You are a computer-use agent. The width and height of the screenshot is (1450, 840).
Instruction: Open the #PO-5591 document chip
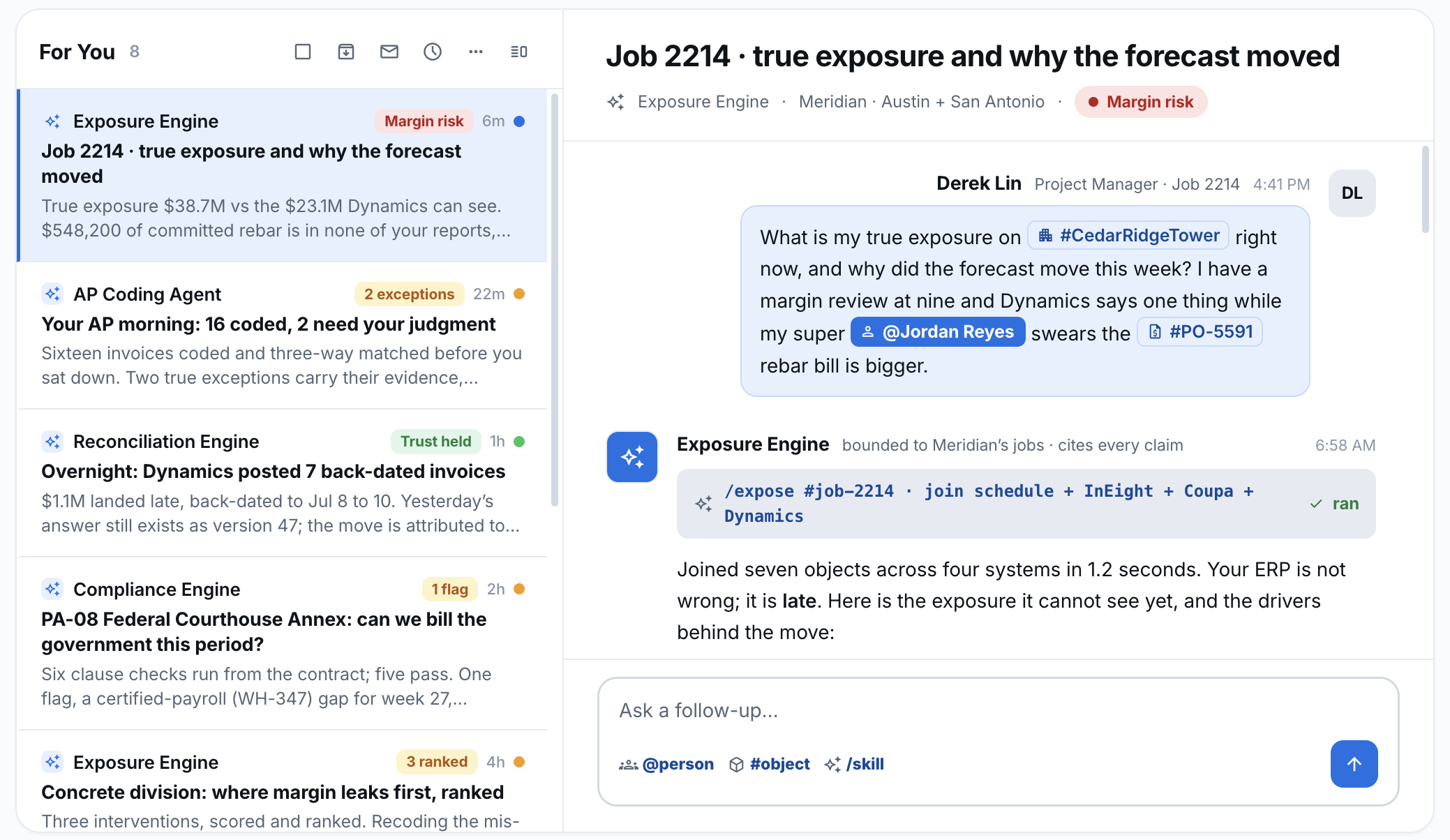pyautogui.click(x=1200, y=332)
